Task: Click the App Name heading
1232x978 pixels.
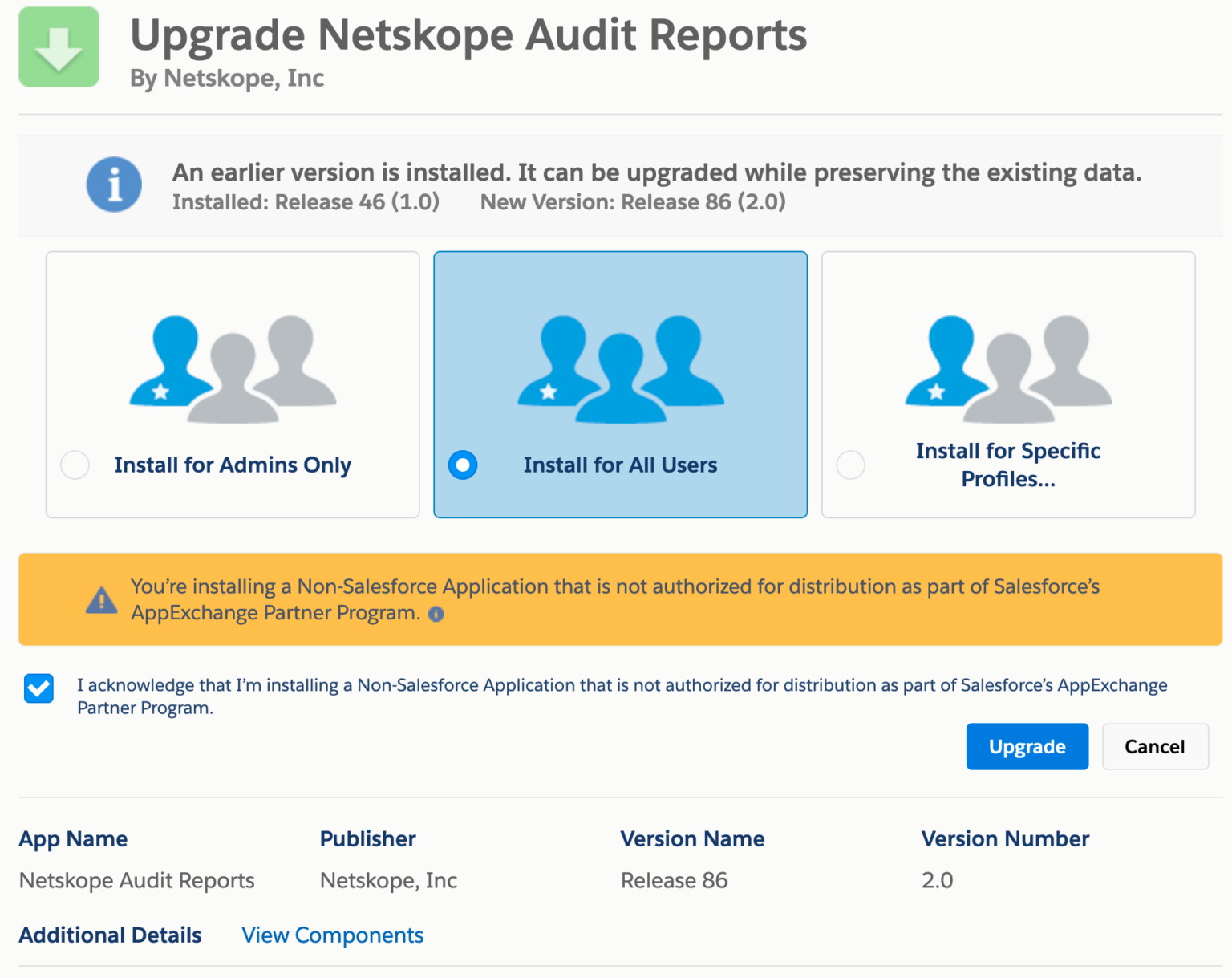Action: tap(72, 838)
